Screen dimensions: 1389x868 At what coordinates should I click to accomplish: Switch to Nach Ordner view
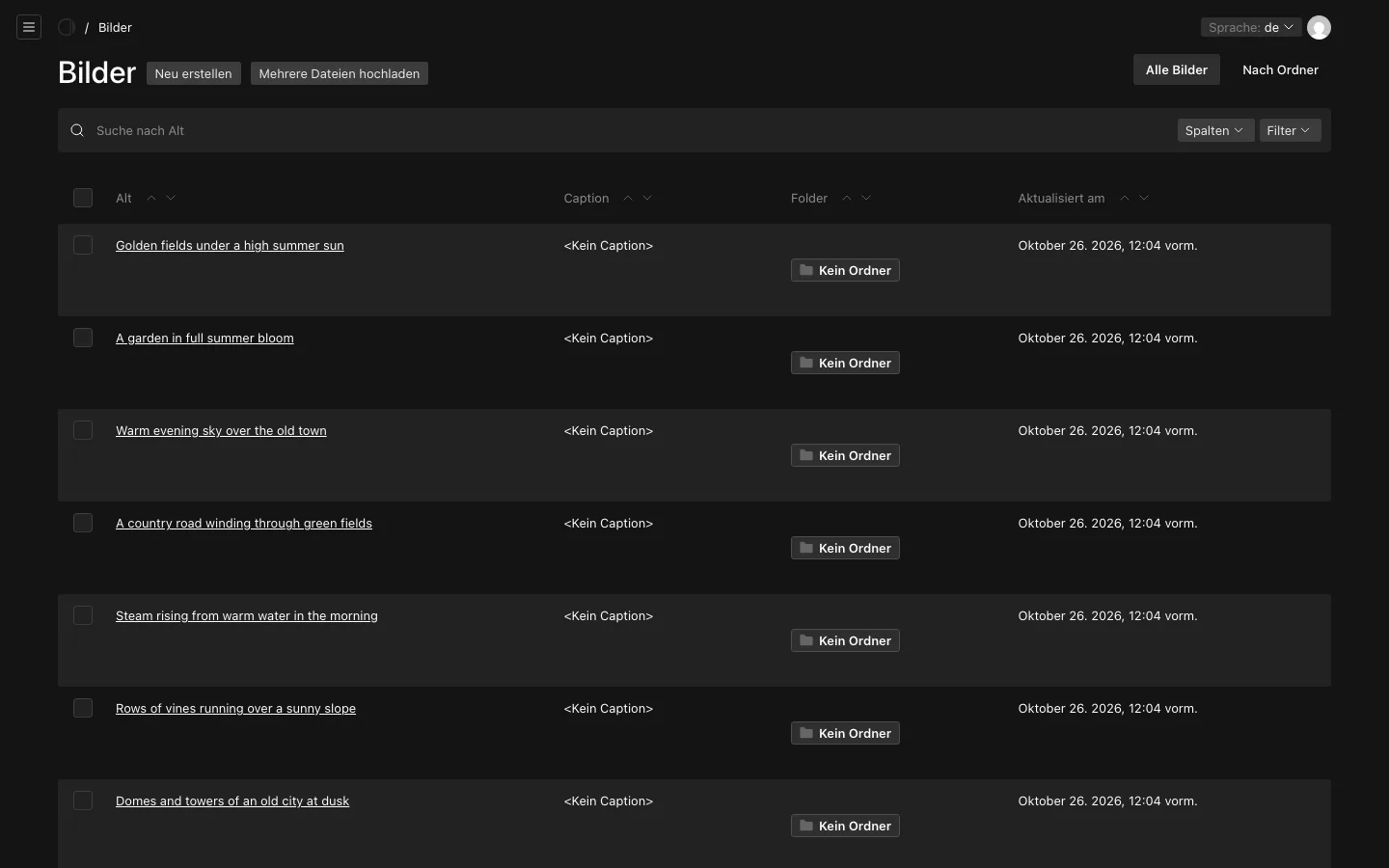[x=1280, y=69]
